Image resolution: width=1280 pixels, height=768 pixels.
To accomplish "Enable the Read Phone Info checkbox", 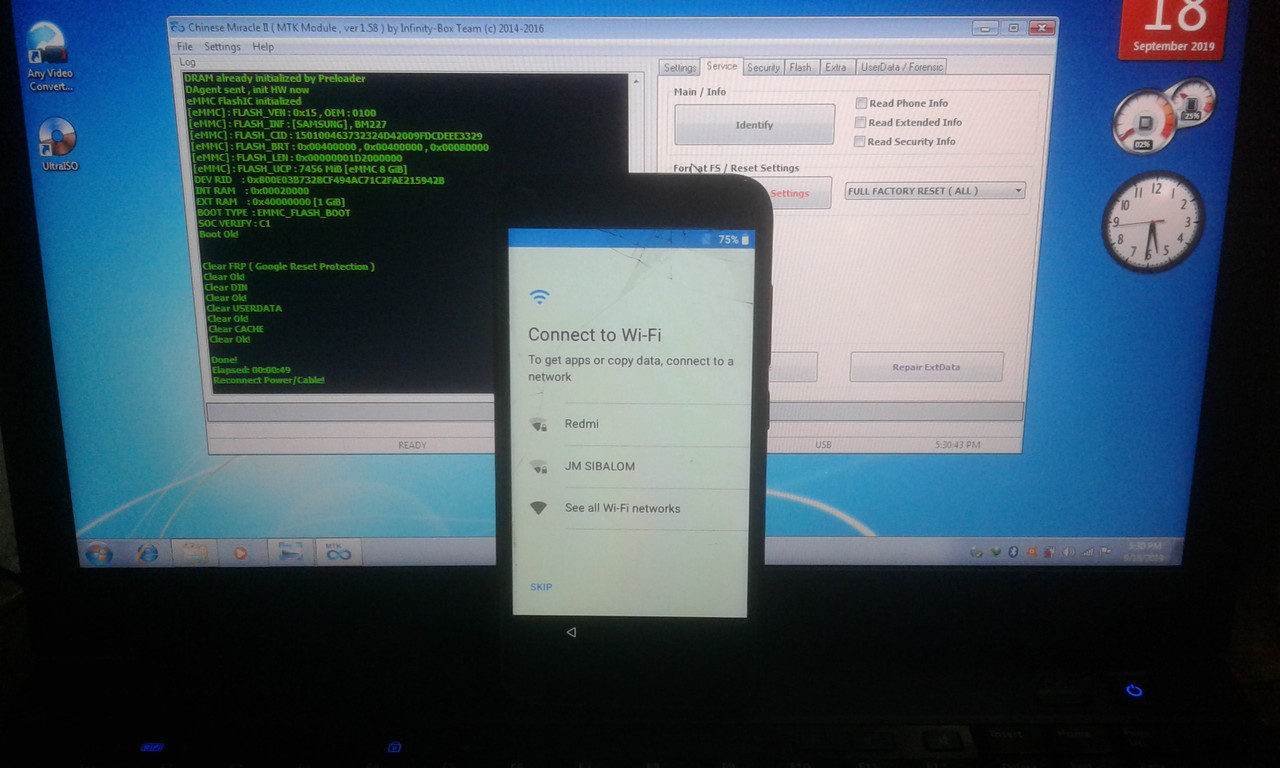I will click(861, 103).
